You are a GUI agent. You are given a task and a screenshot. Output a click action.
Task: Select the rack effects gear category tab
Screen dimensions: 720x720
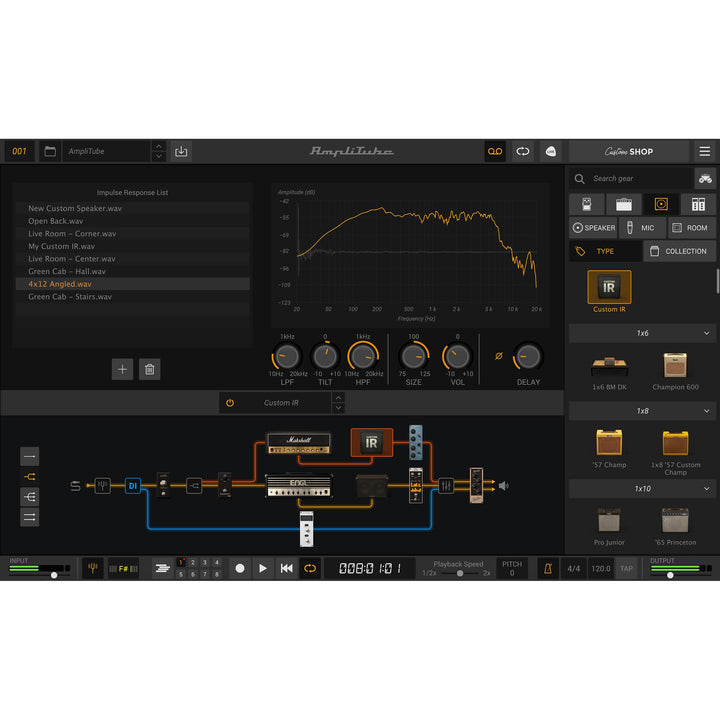point(698,204)
